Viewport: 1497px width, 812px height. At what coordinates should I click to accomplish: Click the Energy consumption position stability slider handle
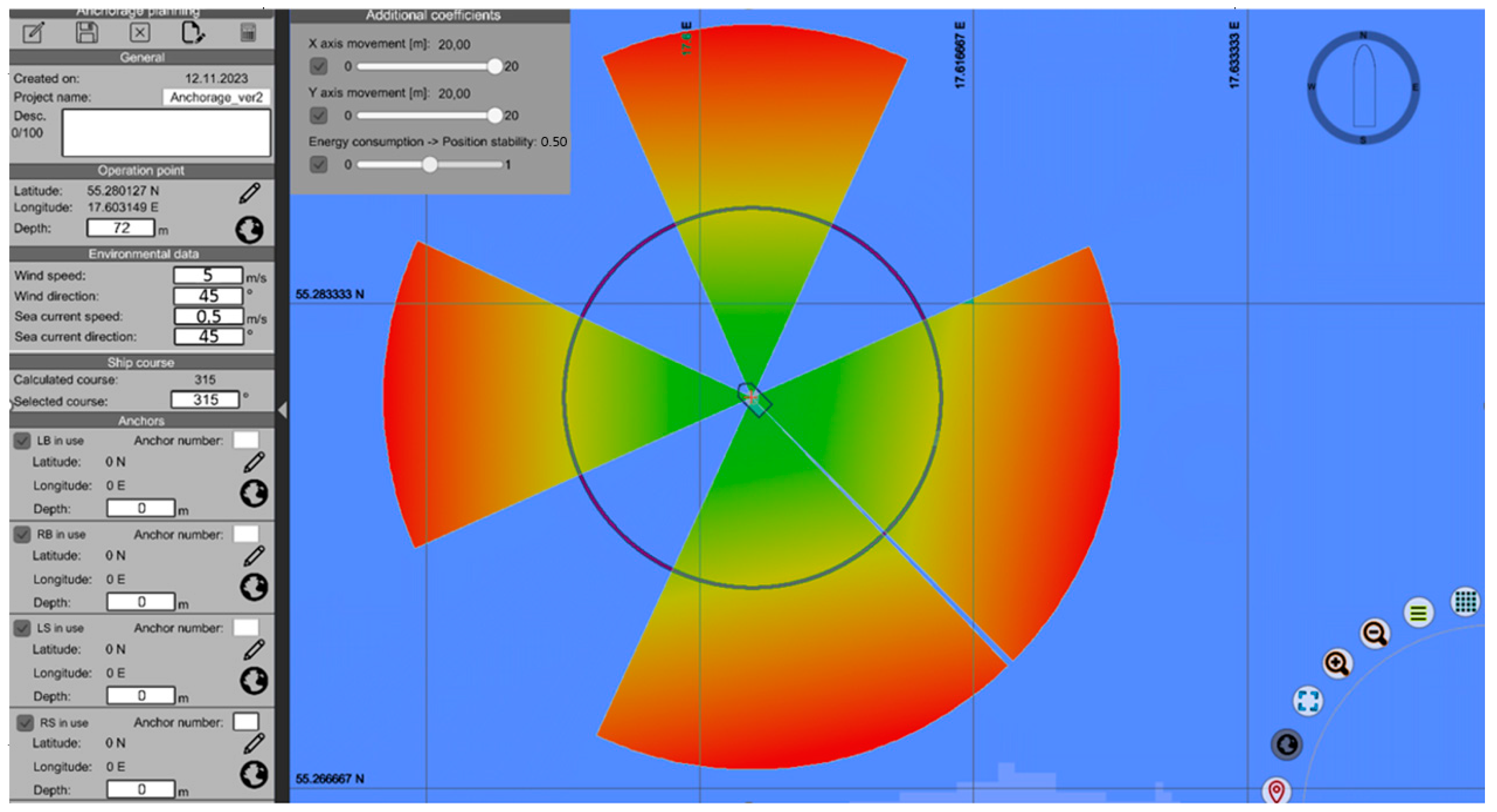(x=429, y=165)
